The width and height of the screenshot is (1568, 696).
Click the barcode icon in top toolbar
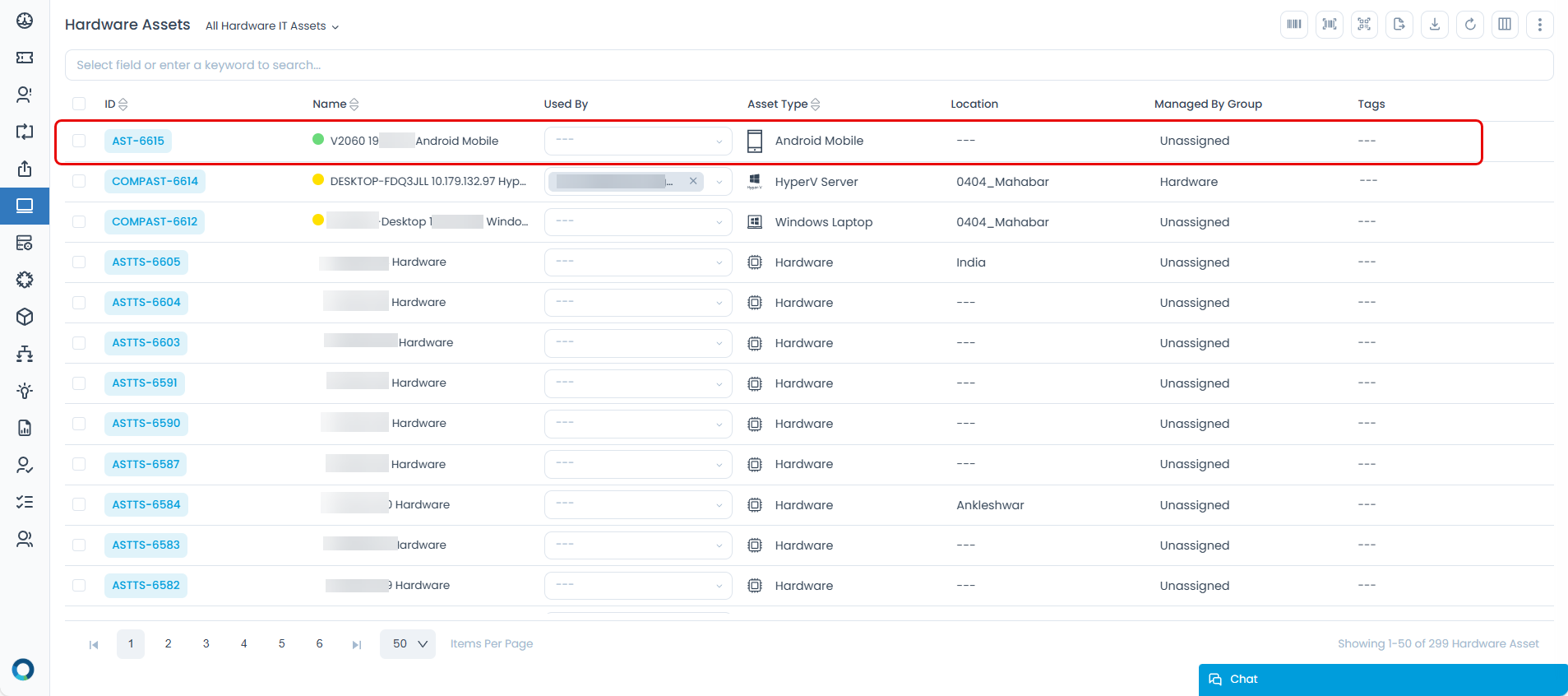point(1293,25)
